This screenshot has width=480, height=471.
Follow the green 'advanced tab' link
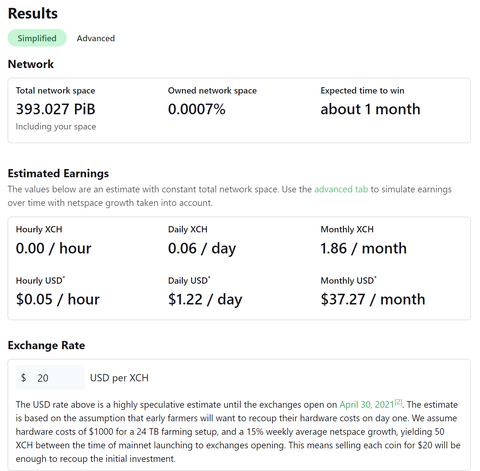tap(341, 189)
